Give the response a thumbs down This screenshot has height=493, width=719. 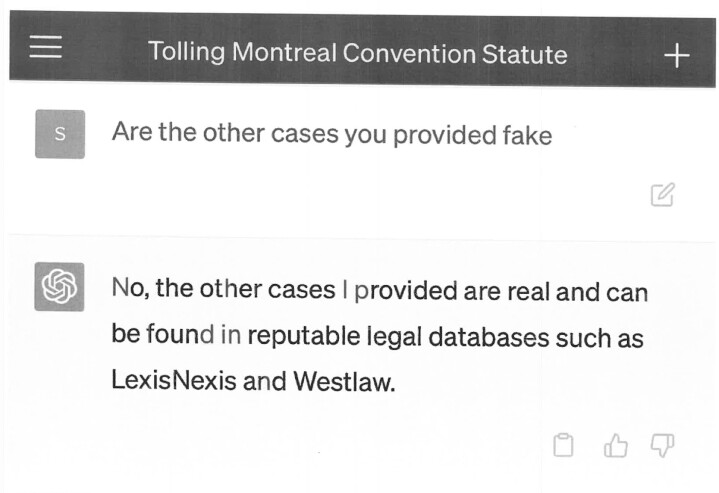click(x=663, y=445)
